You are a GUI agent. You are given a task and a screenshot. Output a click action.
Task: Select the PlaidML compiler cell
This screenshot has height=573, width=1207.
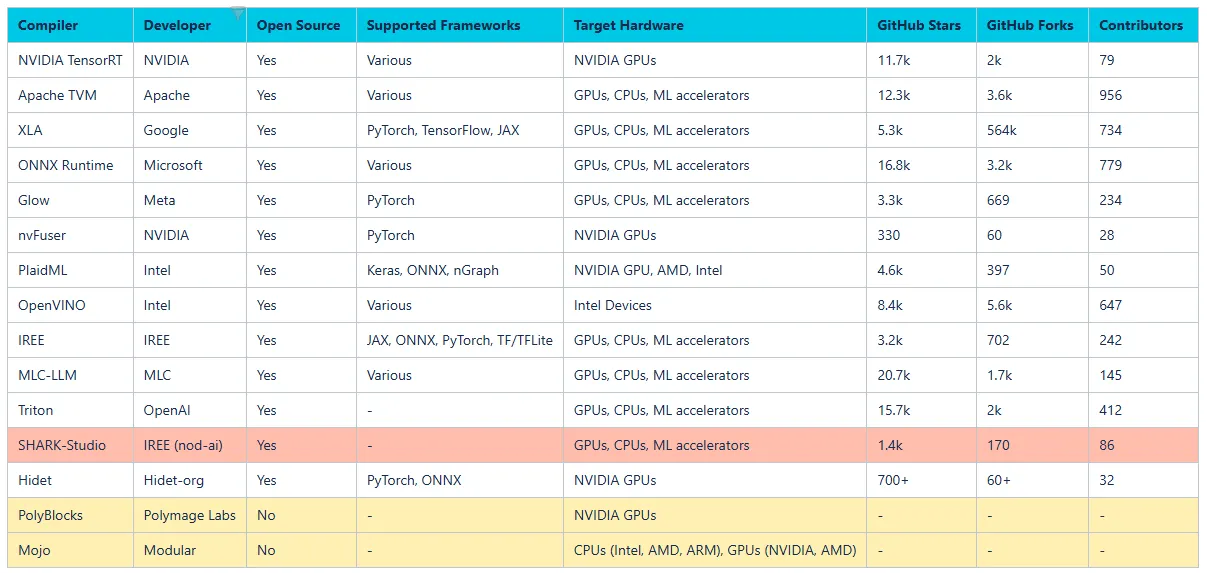click(x=71, y=270)
